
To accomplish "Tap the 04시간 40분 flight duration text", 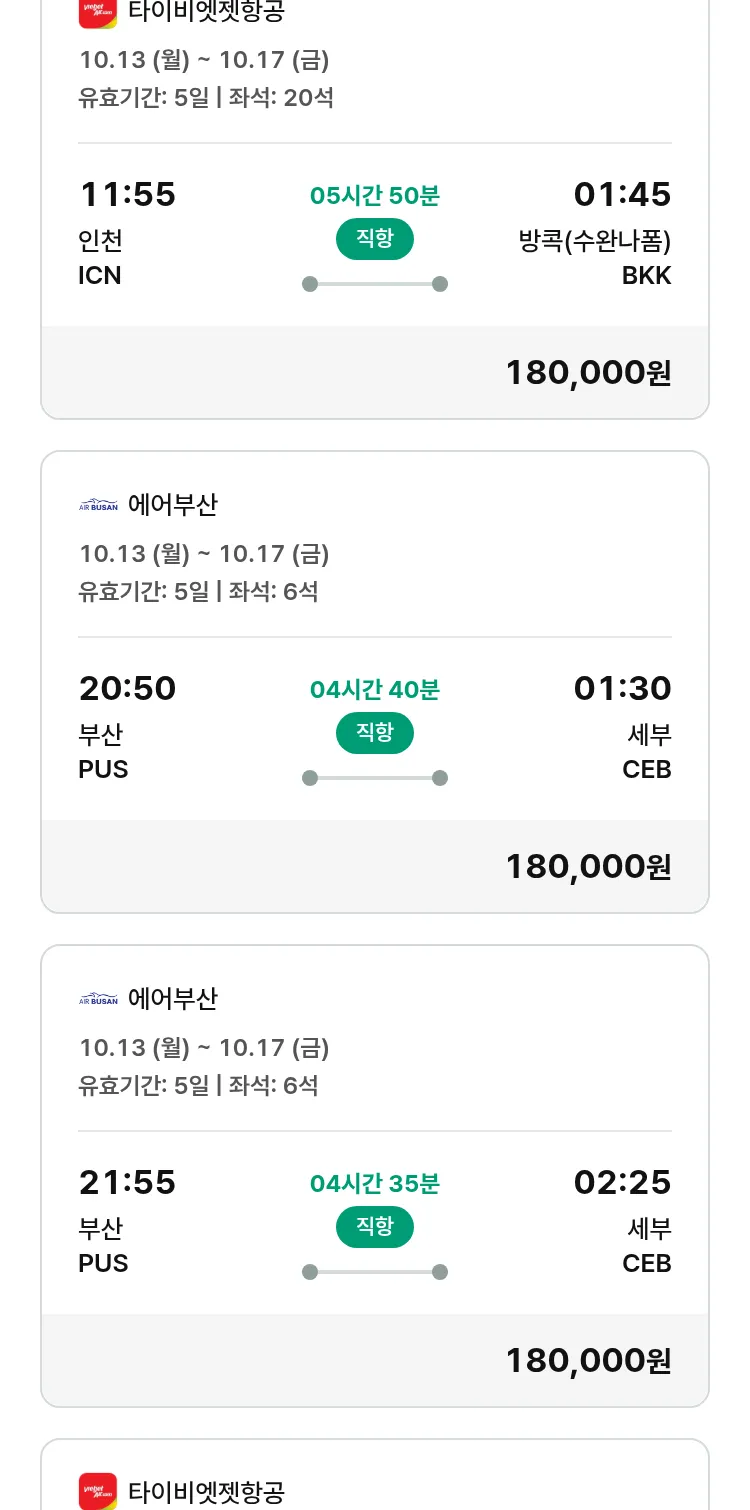I will (374, 689).
